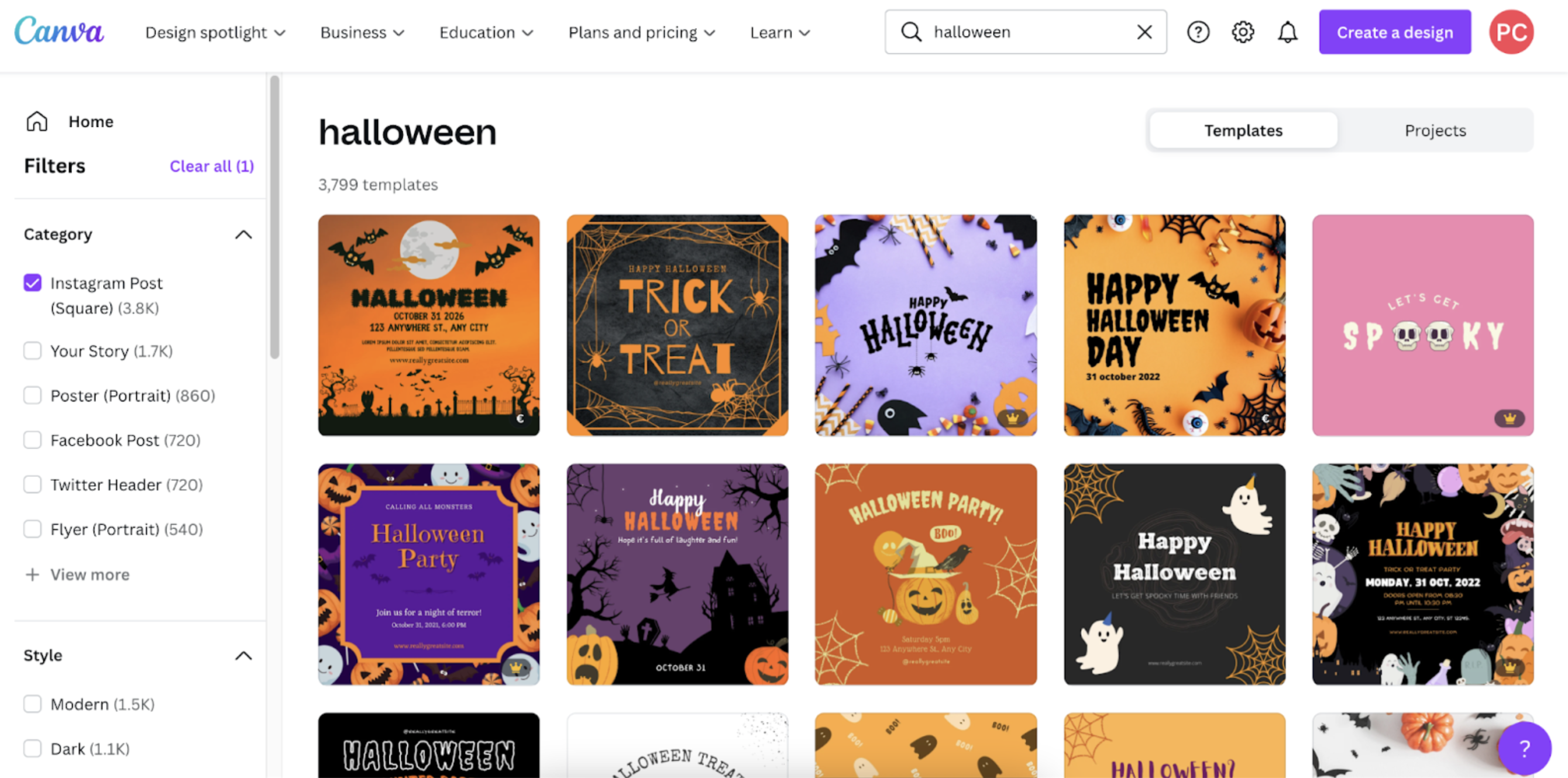
Task: Click the Home house icon
Action: pos(37,121)
